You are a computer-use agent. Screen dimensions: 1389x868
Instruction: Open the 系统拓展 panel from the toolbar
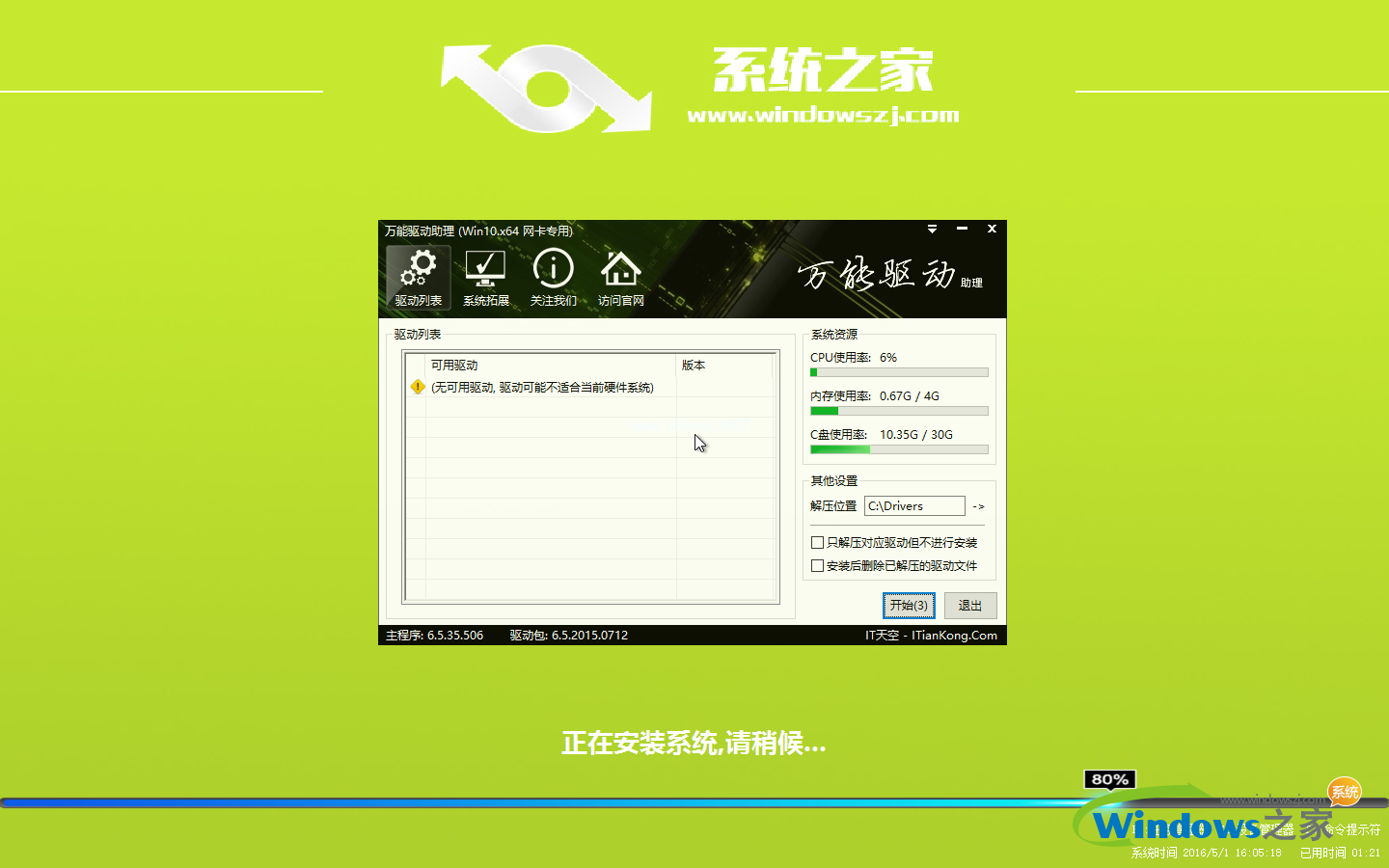tap(485, 277)
